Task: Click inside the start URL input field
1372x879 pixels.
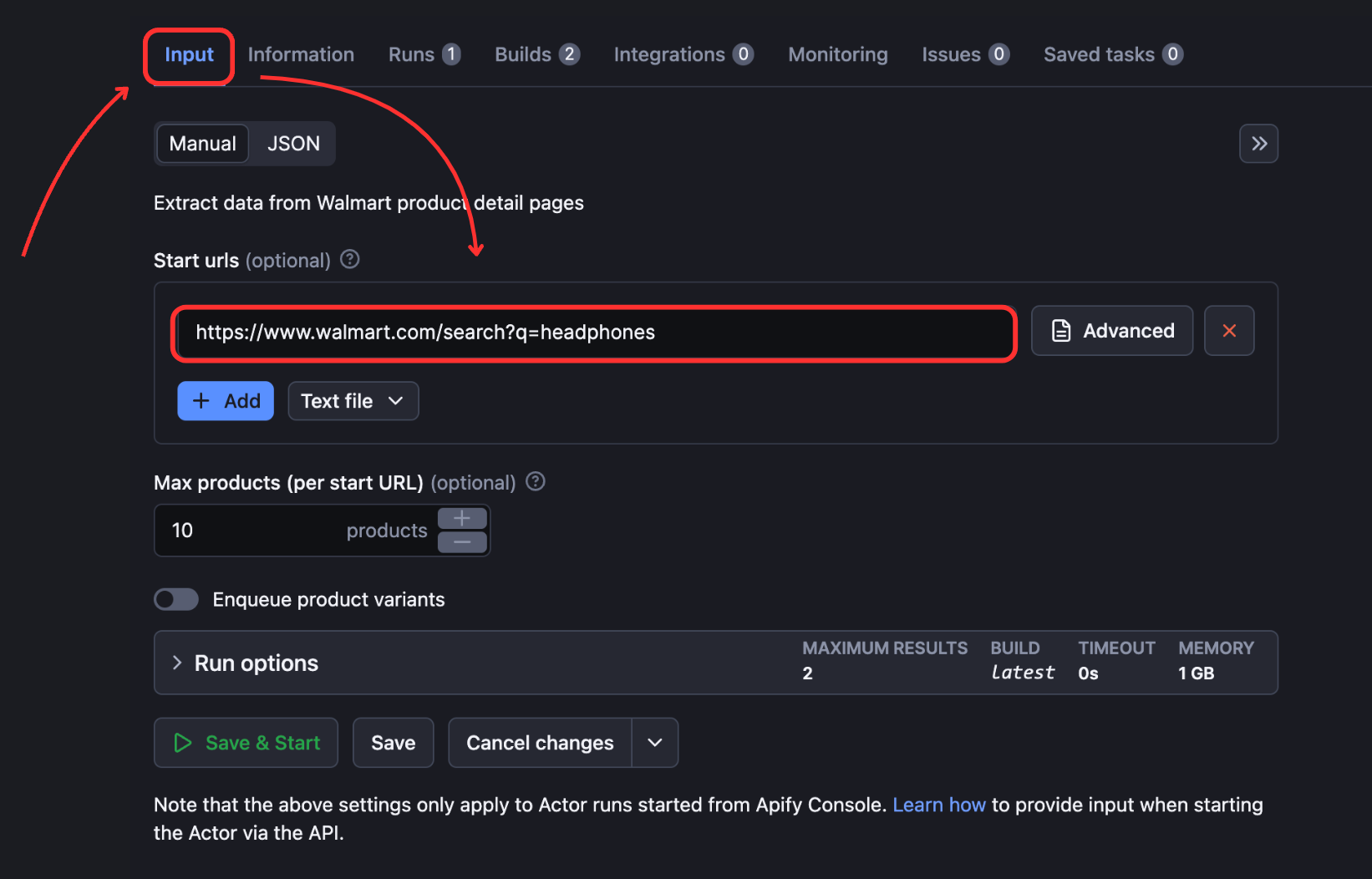Action: coord(593,333)
